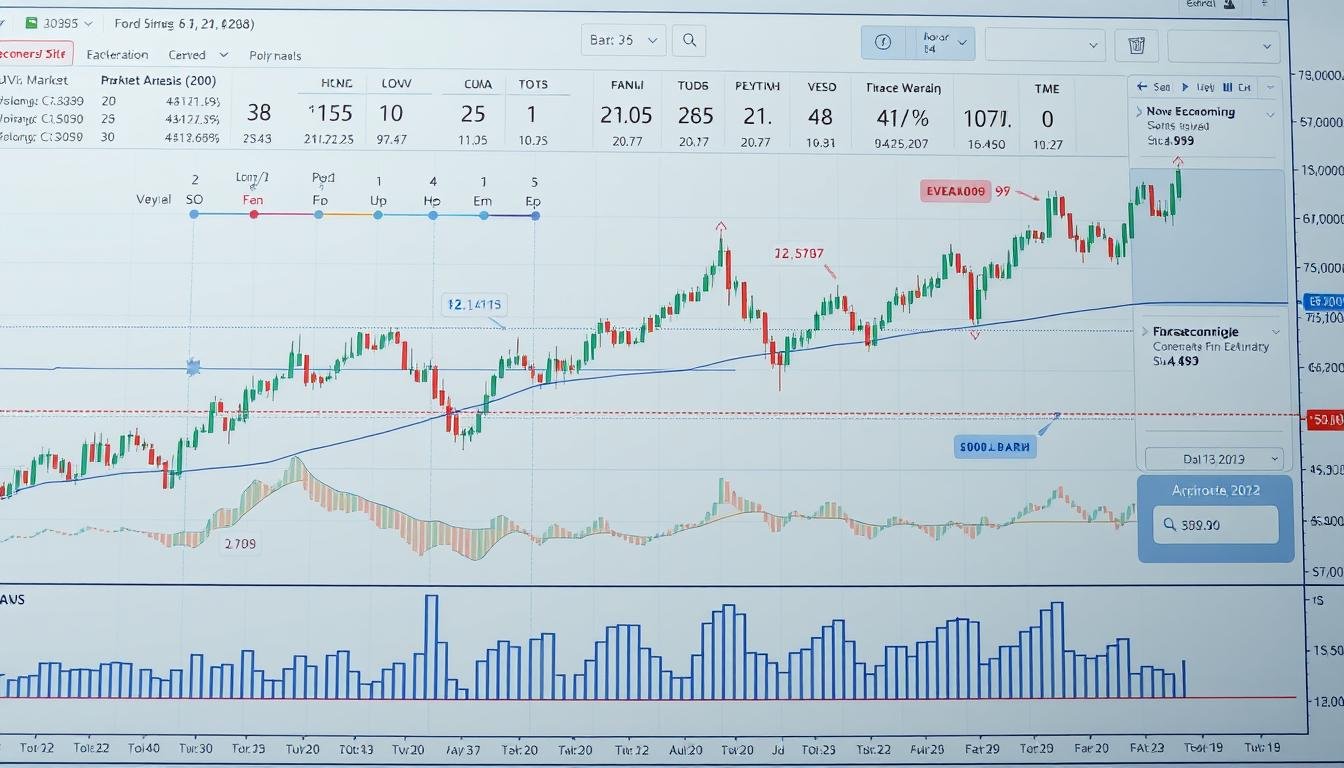Click the circled info icon in toolbar

[883, 43]
